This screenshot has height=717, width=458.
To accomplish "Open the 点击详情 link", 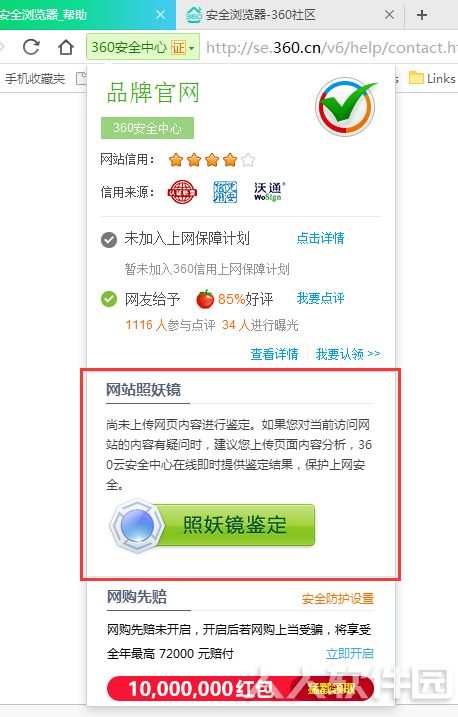I will point(320,238).
